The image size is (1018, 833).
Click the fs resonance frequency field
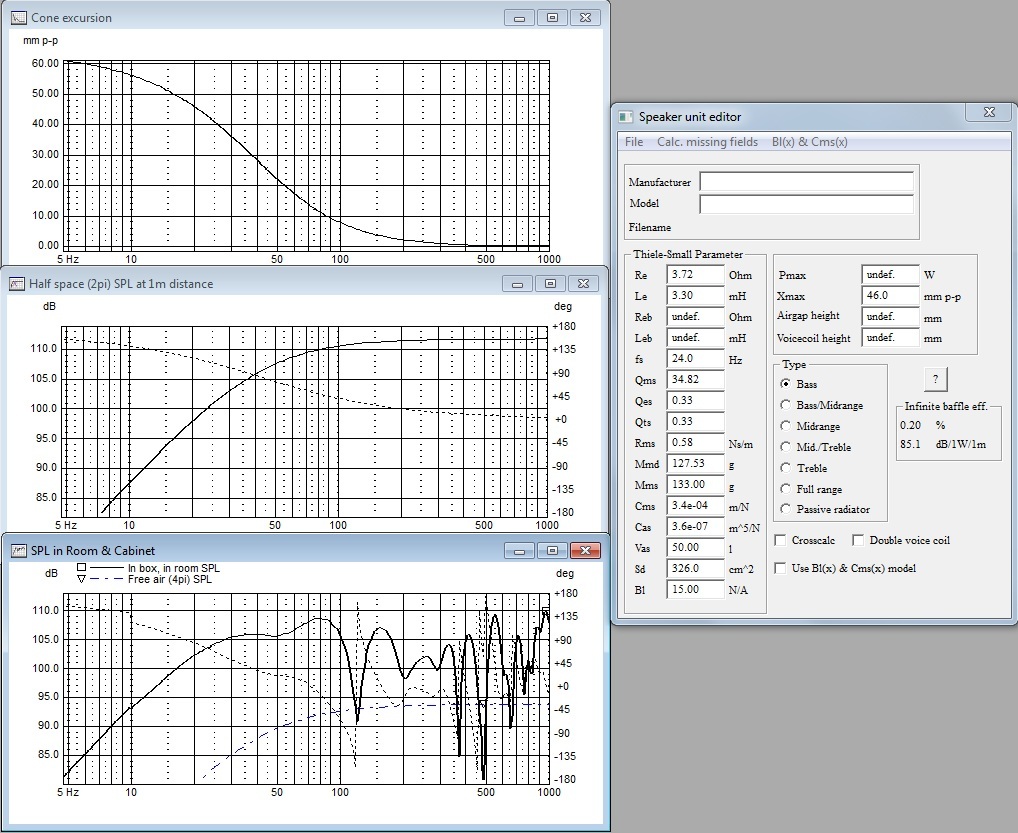click(695, 358)
